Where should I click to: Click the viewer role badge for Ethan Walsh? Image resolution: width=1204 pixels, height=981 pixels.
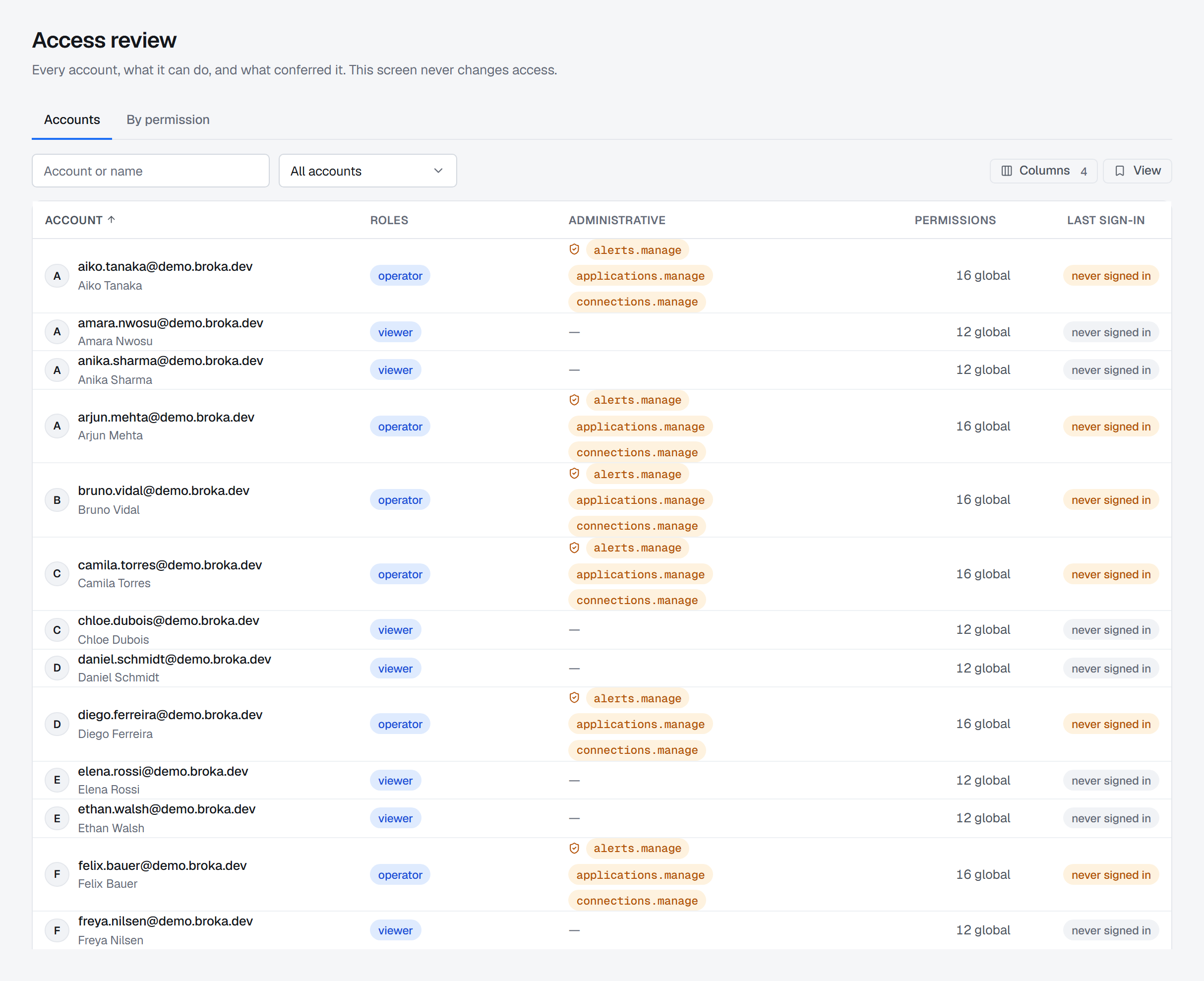pos(396,818)
